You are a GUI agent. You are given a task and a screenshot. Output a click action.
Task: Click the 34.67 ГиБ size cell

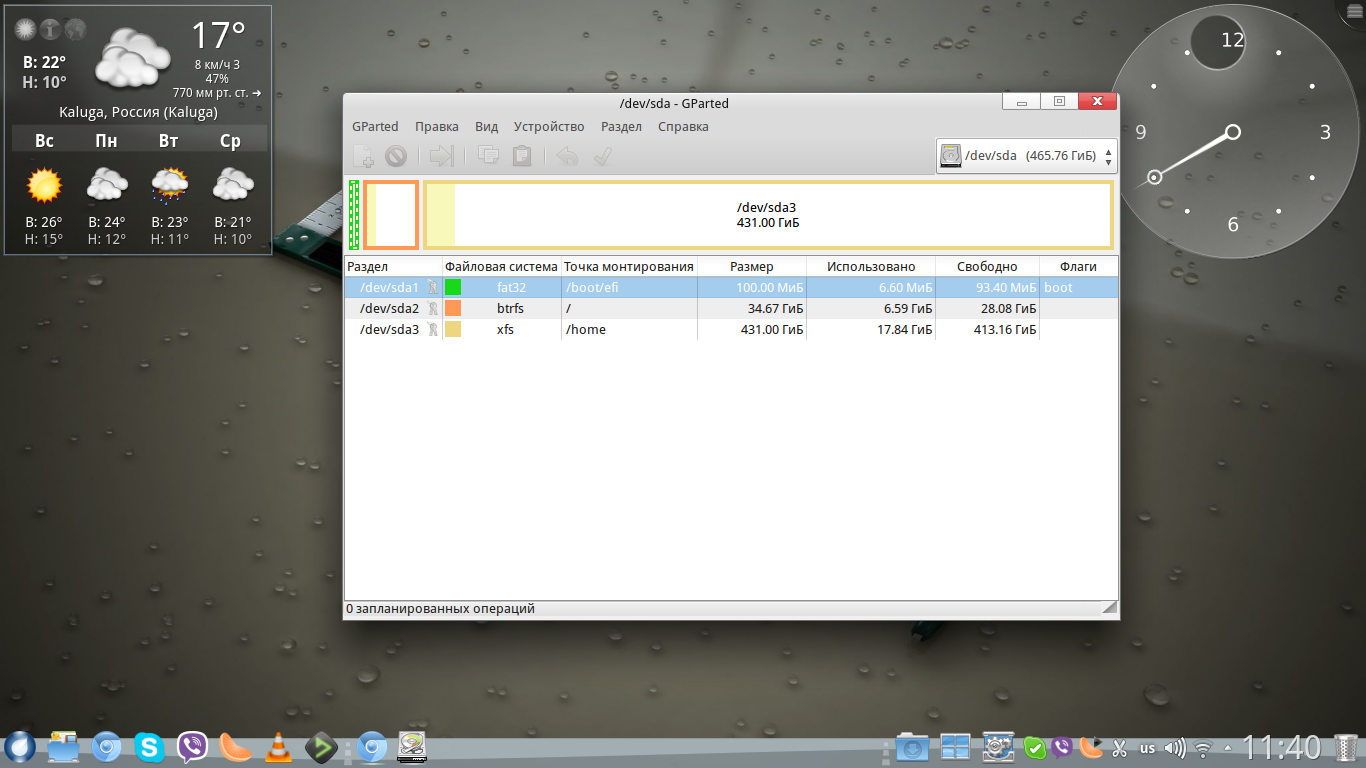pyautogui.click(x=751, y=308)
